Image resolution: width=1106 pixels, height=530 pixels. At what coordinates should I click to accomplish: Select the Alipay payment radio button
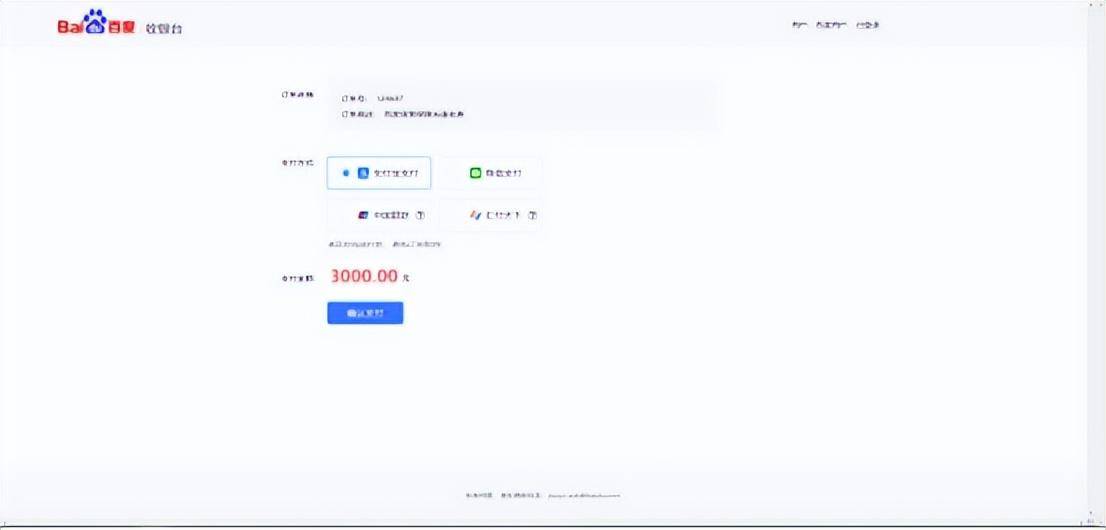tap(346, 173)
